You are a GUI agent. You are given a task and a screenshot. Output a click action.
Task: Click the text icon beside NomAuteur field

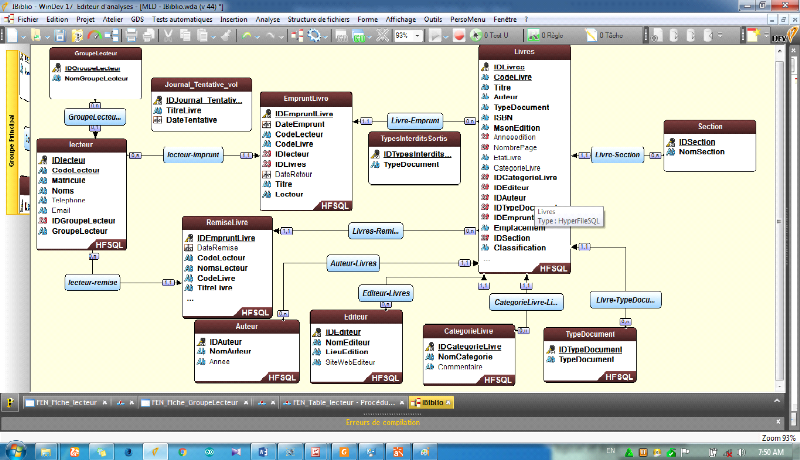click(x=201, y=352)
